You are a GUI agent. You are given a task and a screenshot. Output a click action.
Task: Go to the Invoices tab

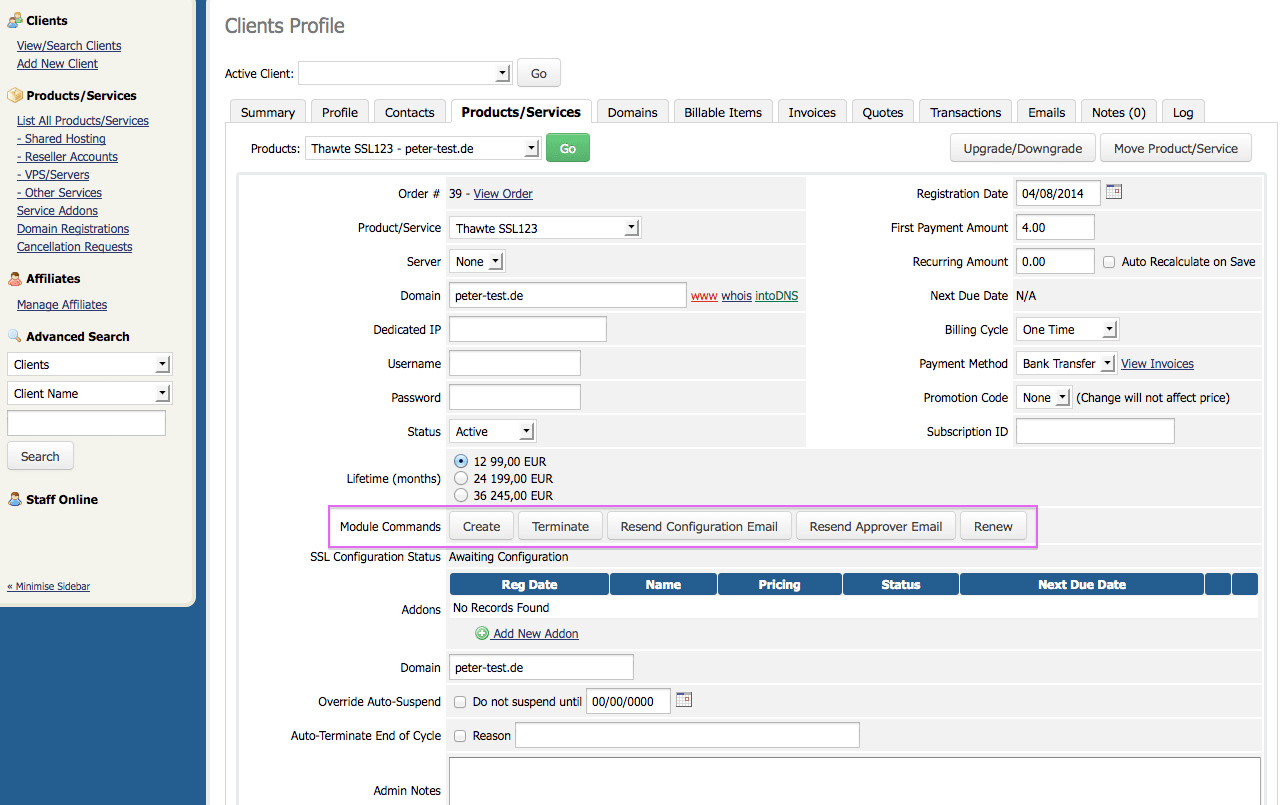812,112
